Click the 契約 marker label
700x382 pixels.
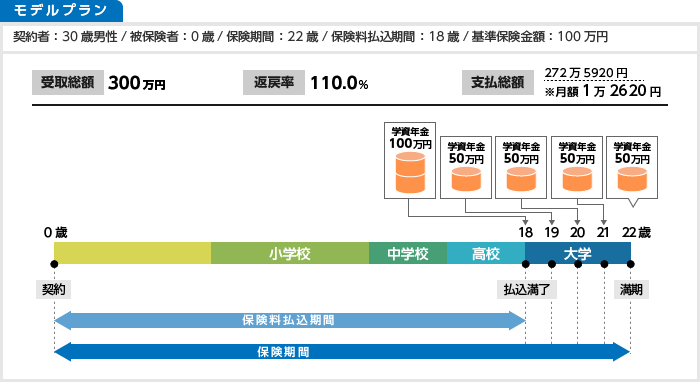[x=54, y=290]
